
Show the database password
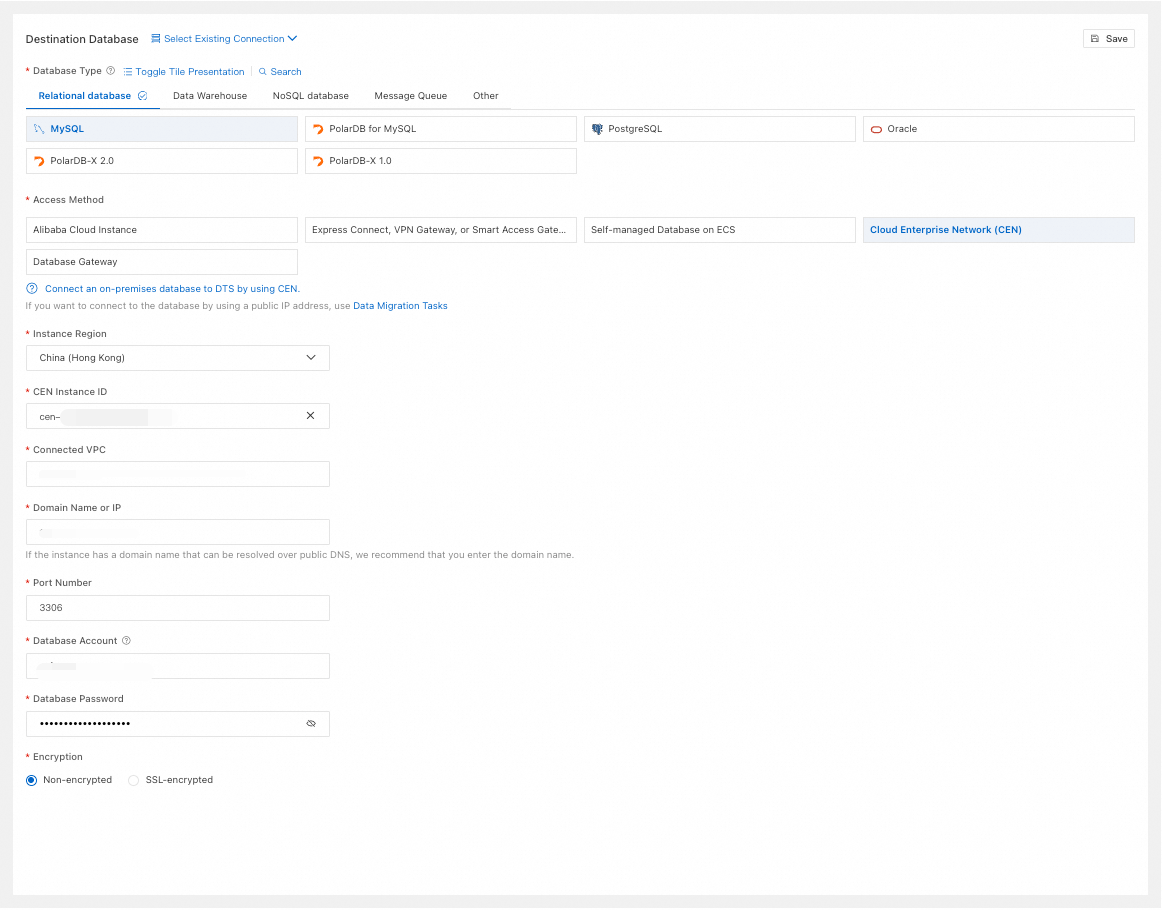point(311,724)
